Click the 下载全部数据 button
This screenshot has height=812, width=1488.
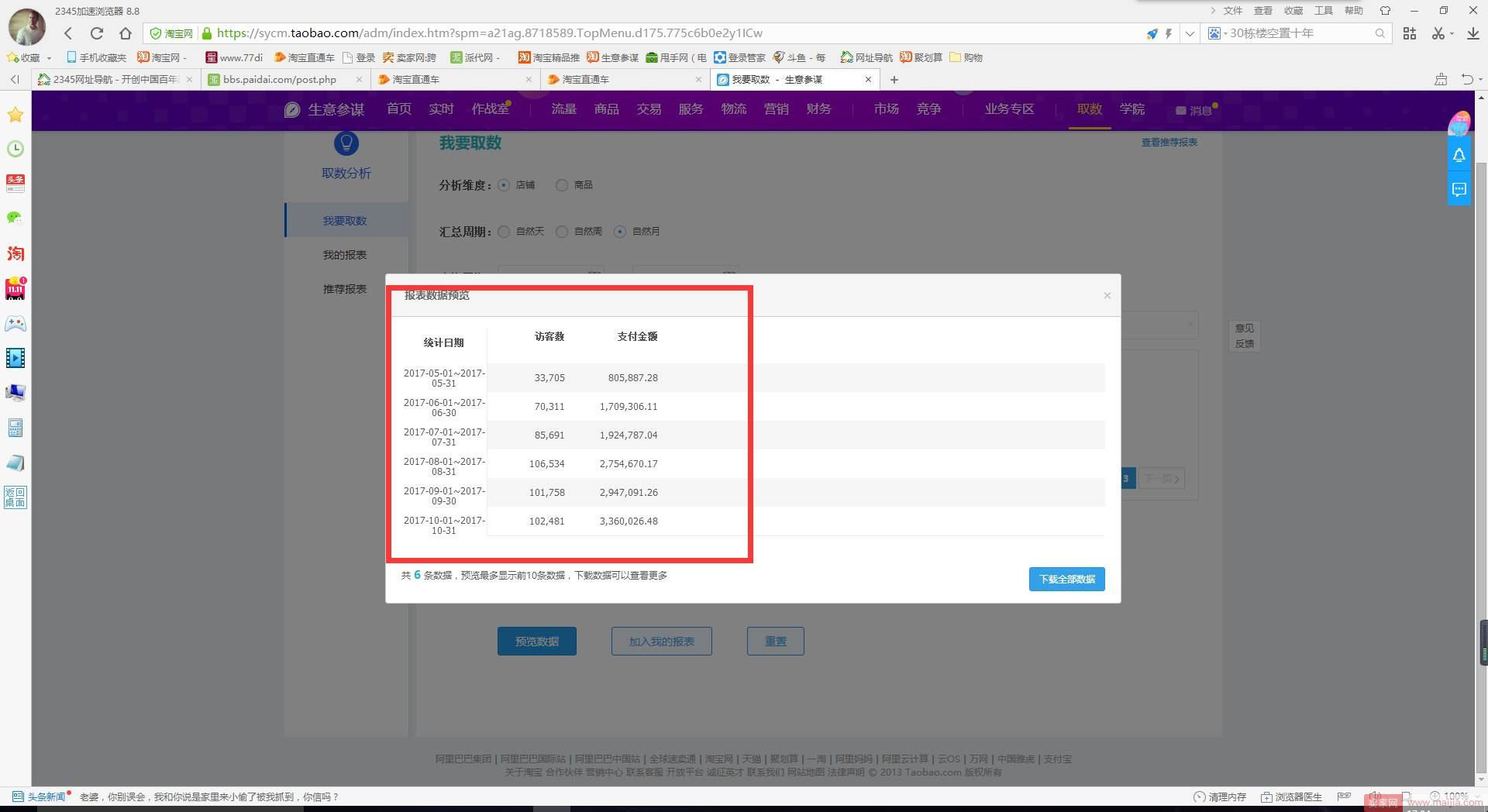1067,580
